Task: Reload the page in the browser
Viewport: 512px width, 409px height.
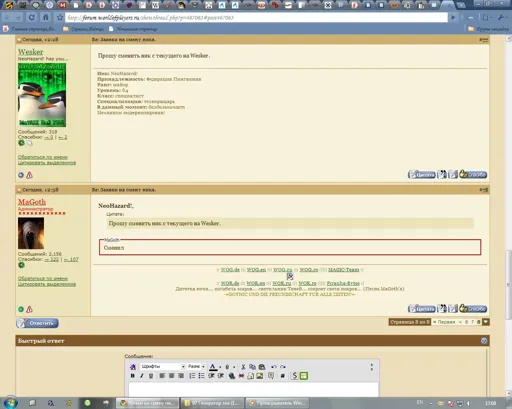Action: [32, 17]
